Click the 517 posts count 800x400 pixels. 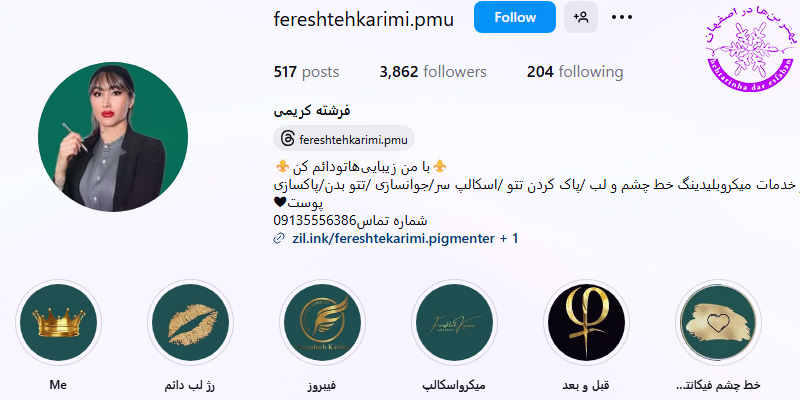click(x=306, y=72)
